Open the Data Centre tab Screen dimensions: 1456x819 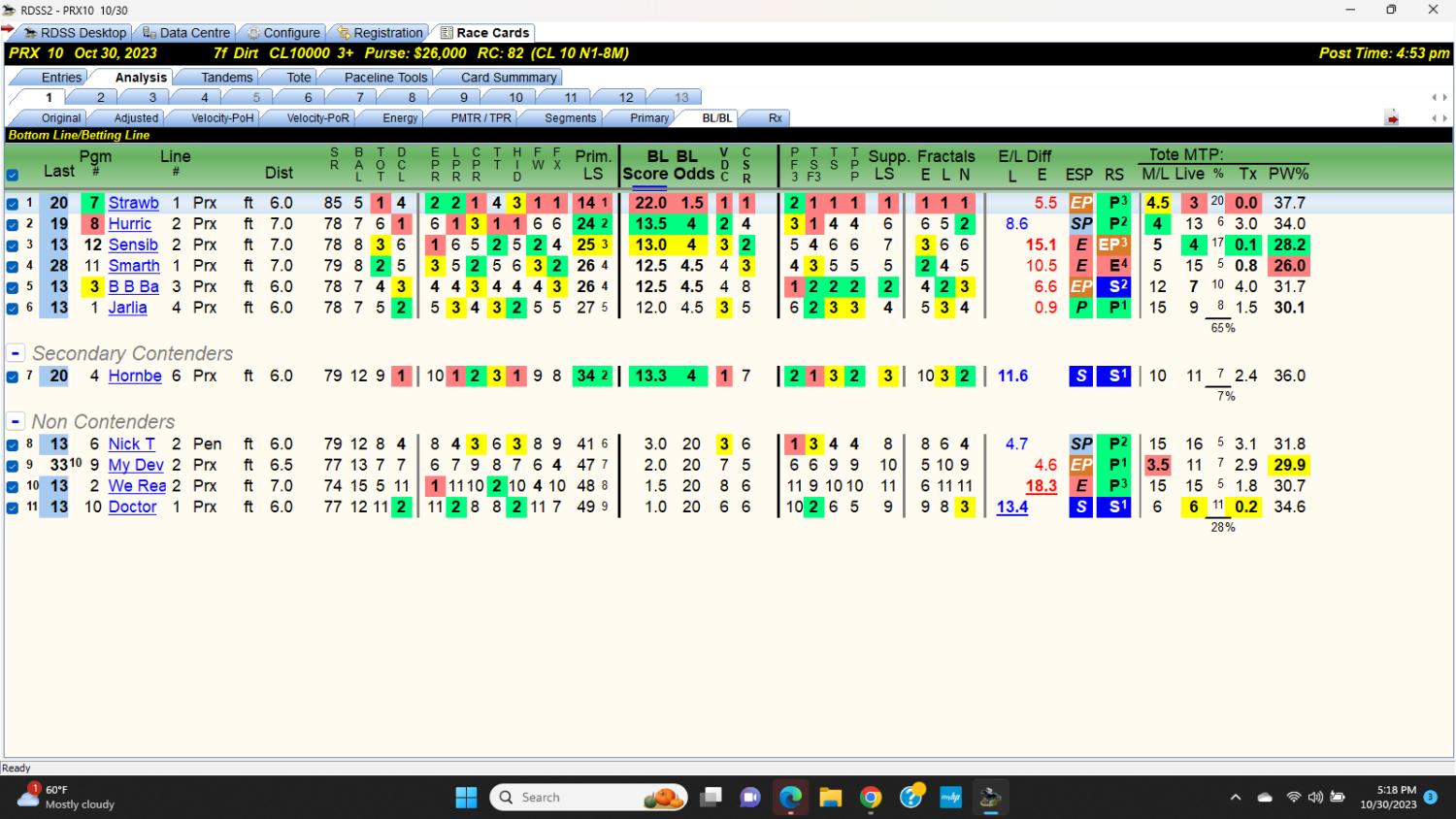[185, 33]
